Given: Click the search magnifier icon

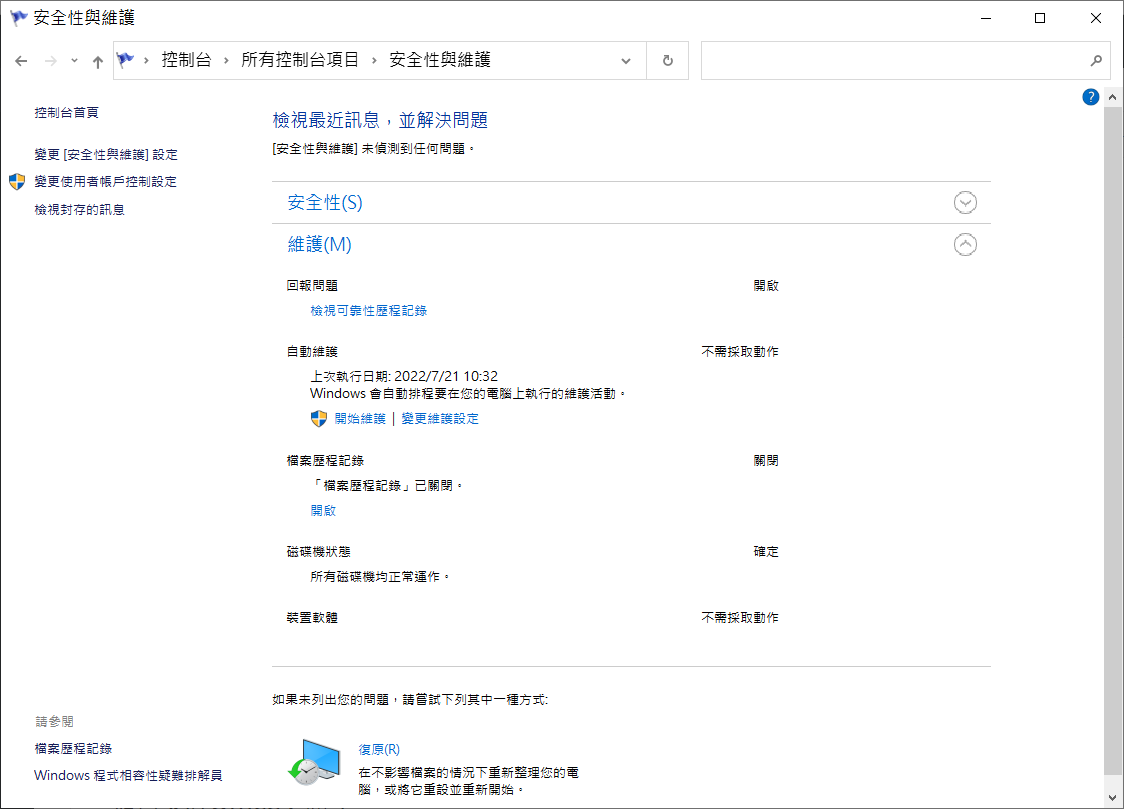Looking at the screenshot, I should pyautogui.click(x=1095, y=60).
